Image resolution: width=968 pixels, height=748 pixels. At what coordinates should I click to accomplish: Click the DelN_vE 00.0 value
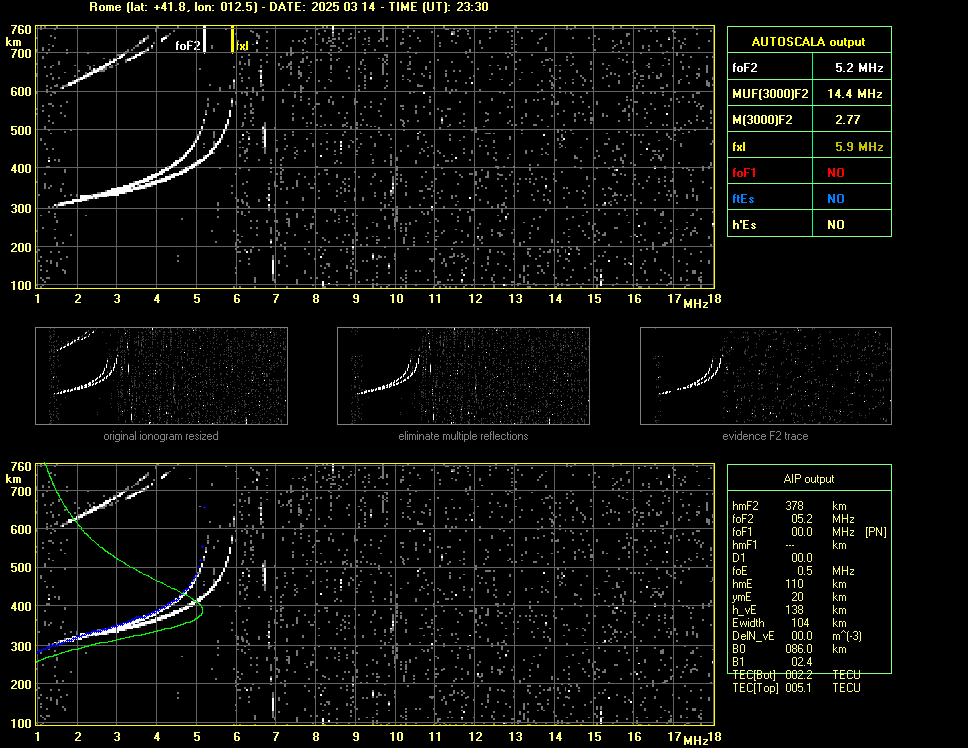[801, 636]
